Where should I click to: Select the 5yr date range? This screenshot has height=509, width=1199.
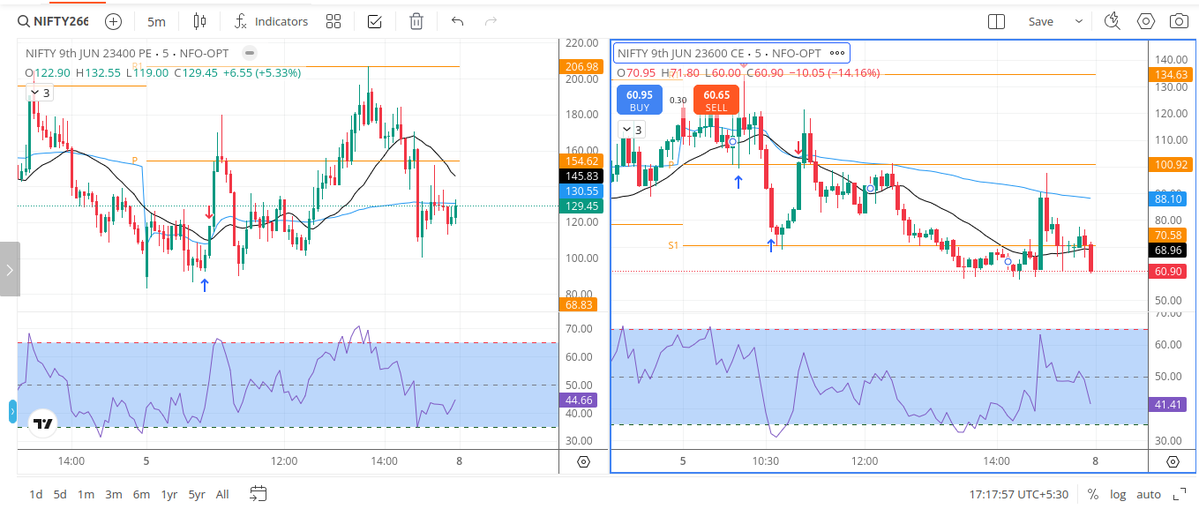[197, 494]
